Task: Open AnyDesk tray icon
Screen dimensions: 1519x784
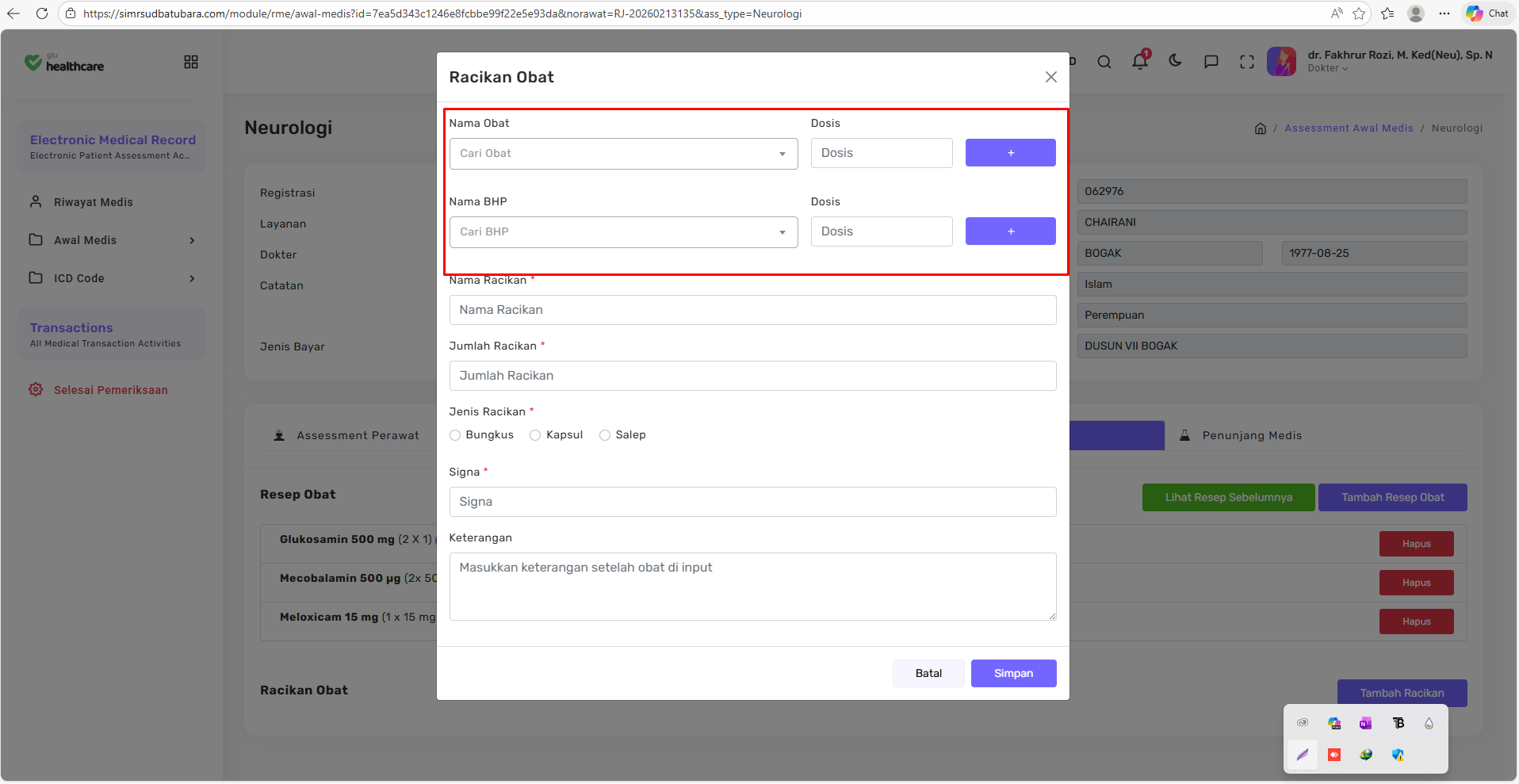Action: 1334,755
